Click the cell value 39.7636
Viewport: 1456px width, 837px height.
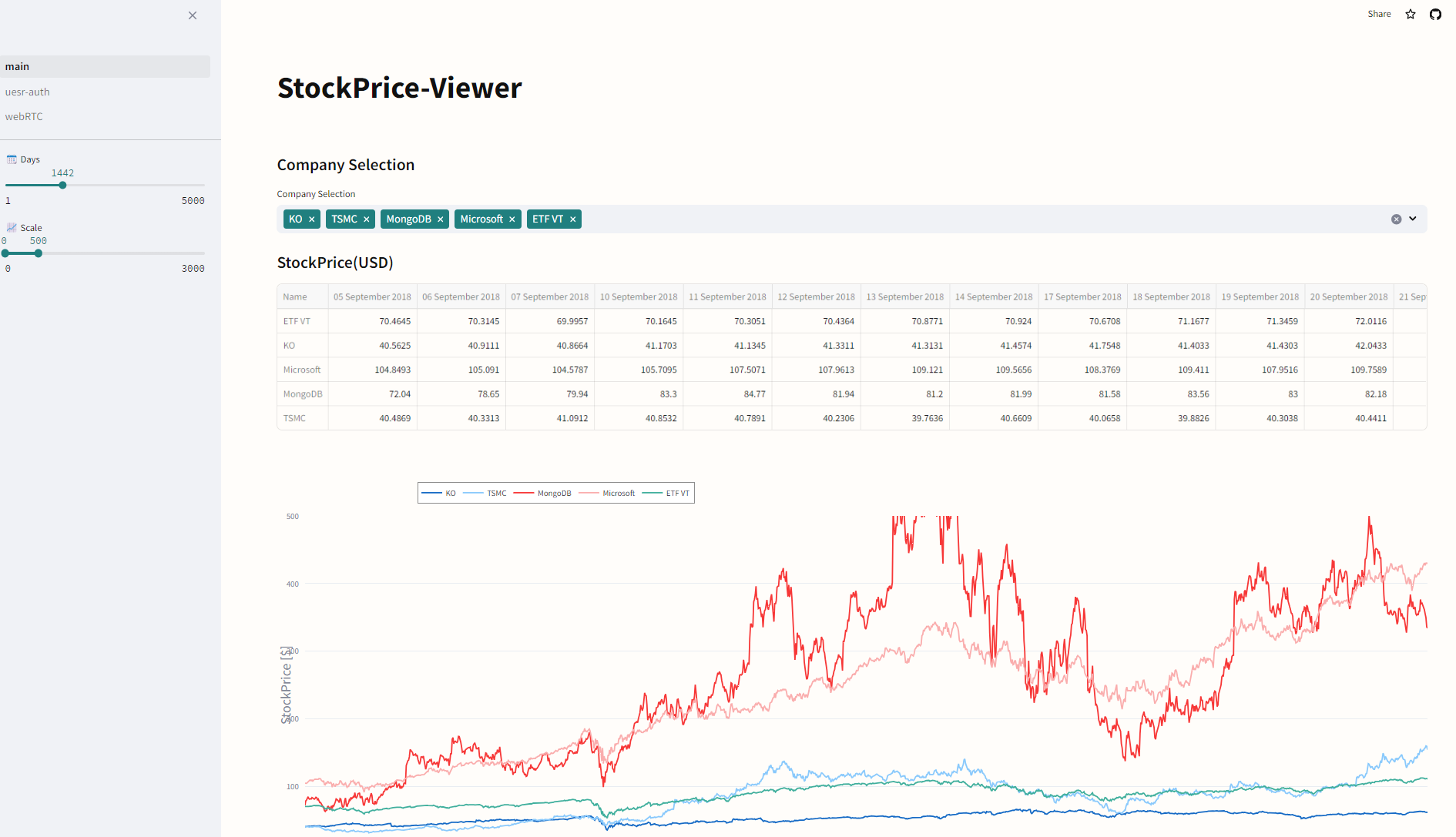(x=905, y=418)
